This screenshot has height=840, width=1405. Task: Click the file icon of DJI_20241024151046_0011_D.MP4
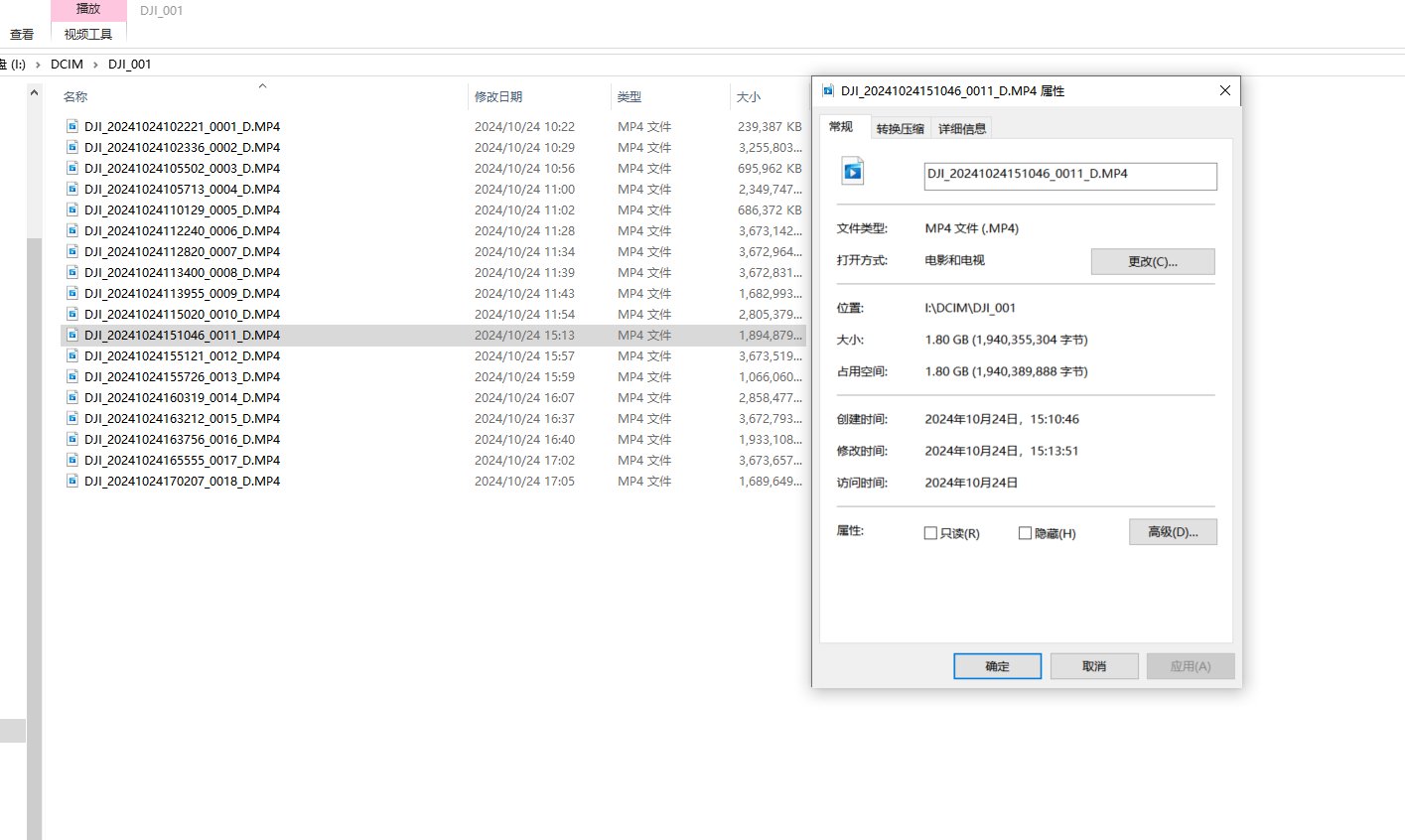[72, 335]
